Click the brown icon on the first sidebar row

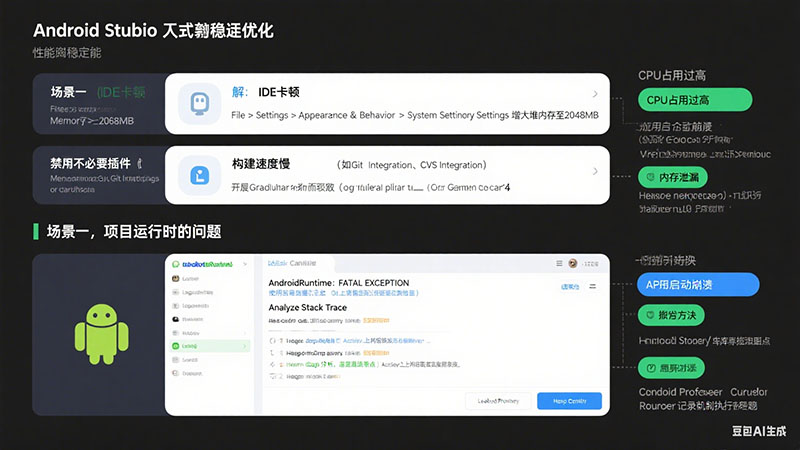tap(176, 279)
